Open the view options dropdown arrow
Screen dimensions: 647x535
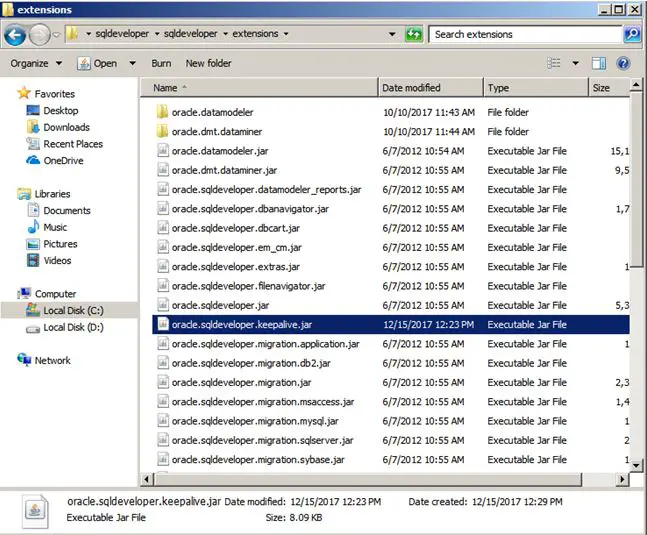coord(575,63)
